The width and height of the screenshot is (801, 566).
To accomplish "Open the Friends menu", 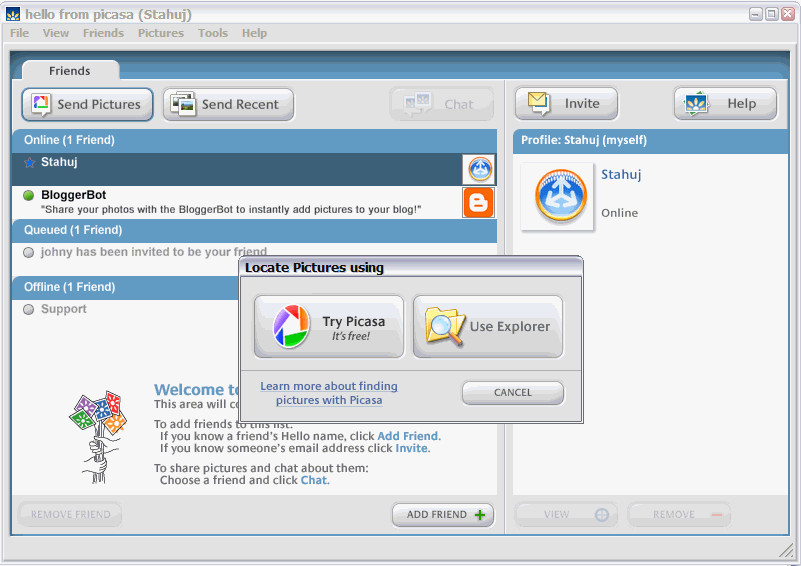I will click(x=103, y=33).
